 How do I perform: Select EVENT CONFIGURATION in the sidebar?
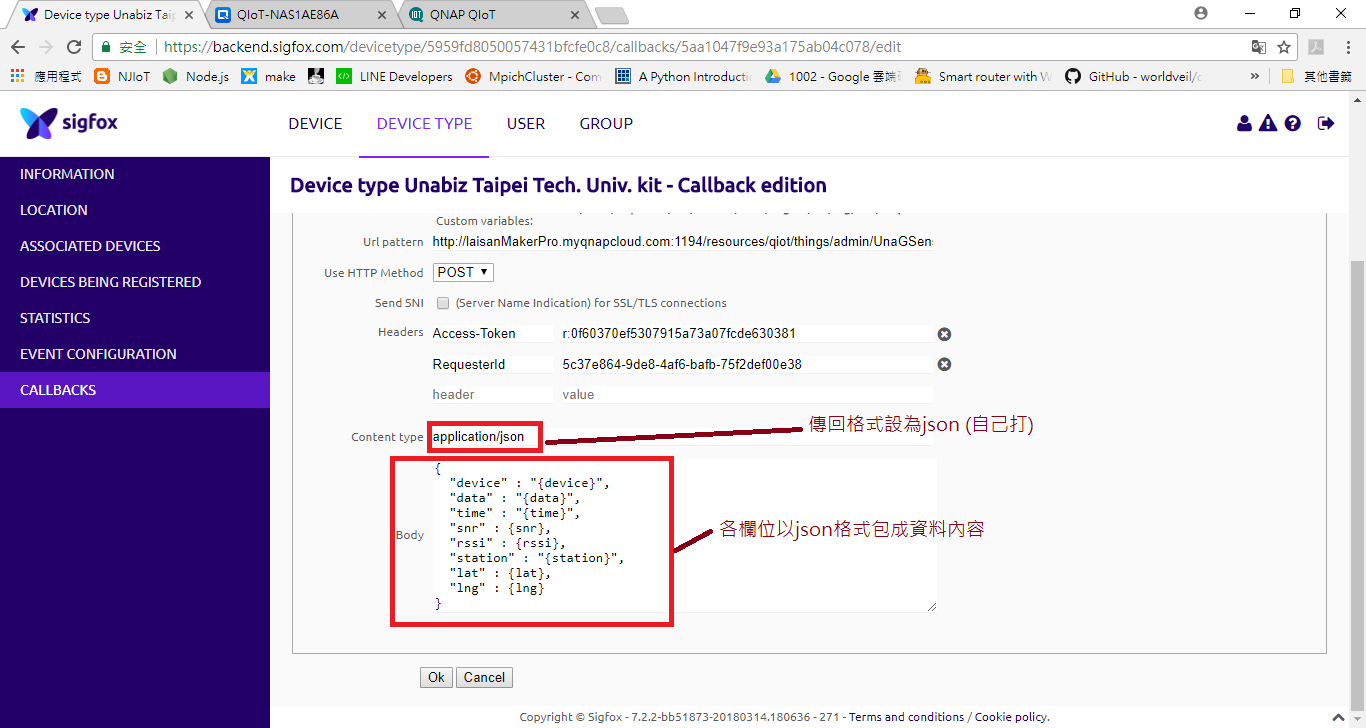pyautogui.click(x=135, y=354)
